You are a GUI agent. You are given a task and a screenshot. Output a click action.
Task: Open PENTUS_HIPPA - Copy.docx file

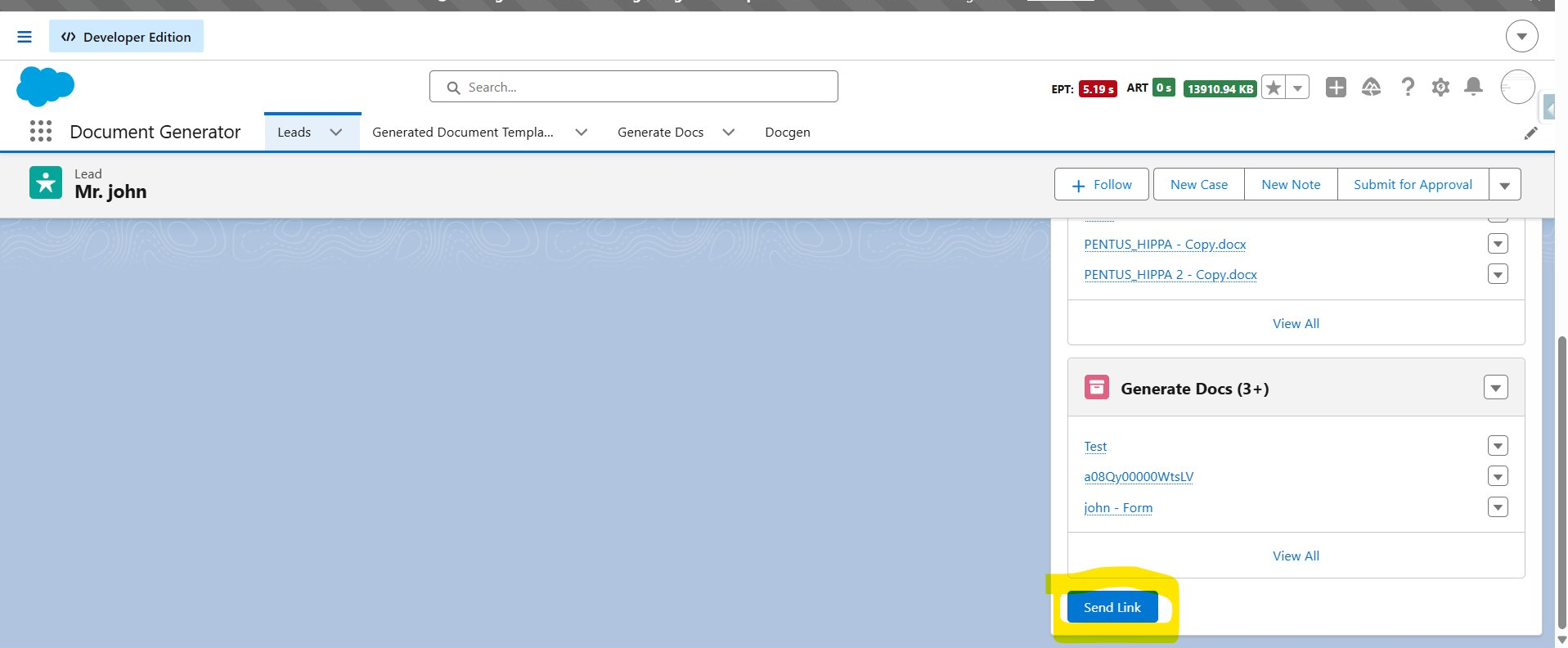pyautogui.click(x=1165, y=244)
